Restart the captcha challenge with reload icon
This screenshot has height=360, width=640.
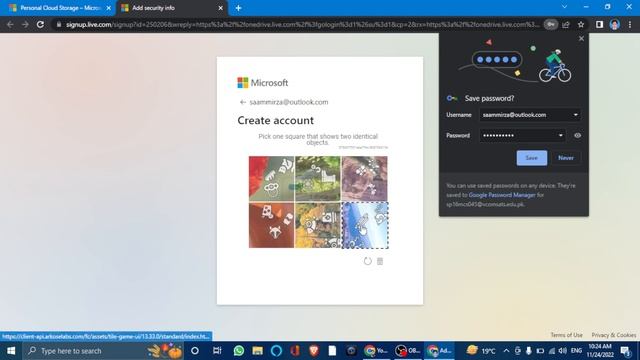pyautogui.click(x=367, y=261)
